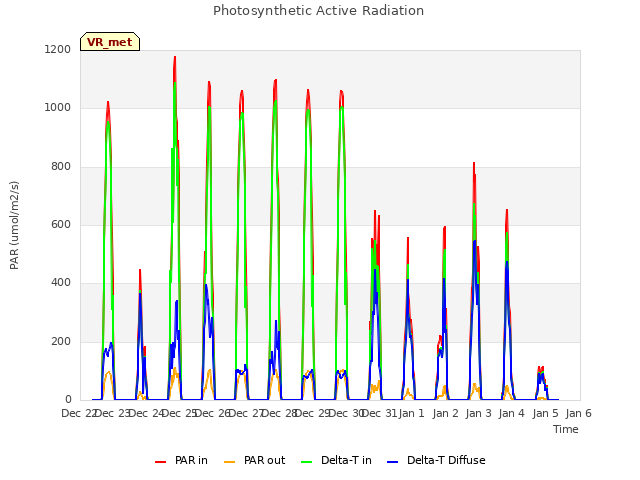Click the 0 y-axis tick label
The height and width of the screenshot is (480, 640).
coord(68,400)
